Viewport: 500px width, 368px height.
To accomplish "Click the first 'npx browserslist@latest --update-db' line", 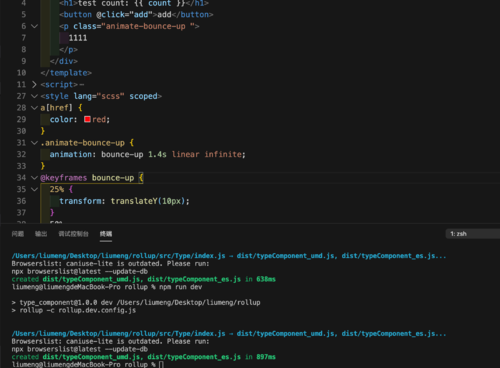I will [80, 272].
